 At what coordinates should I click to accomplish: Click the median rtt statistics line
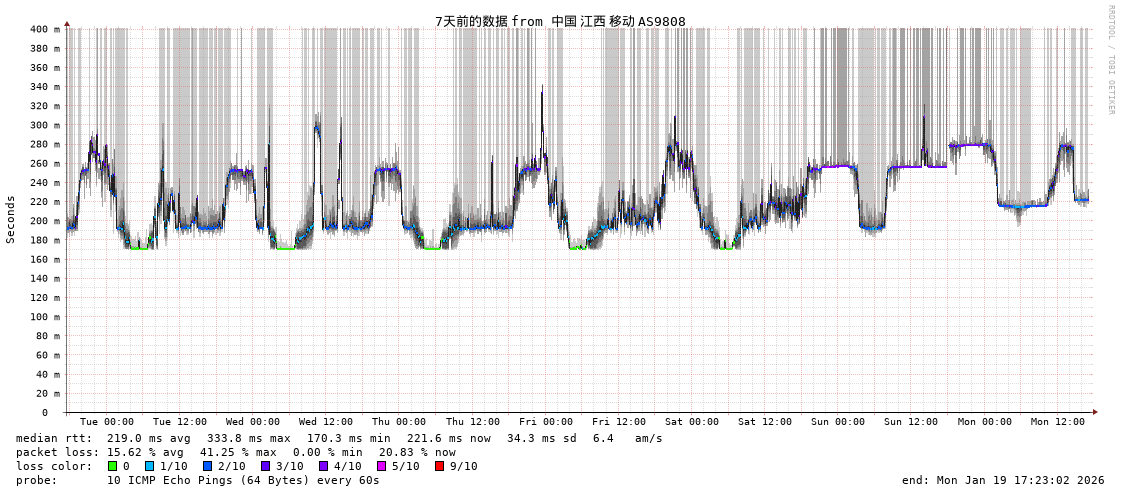[339, 438]
